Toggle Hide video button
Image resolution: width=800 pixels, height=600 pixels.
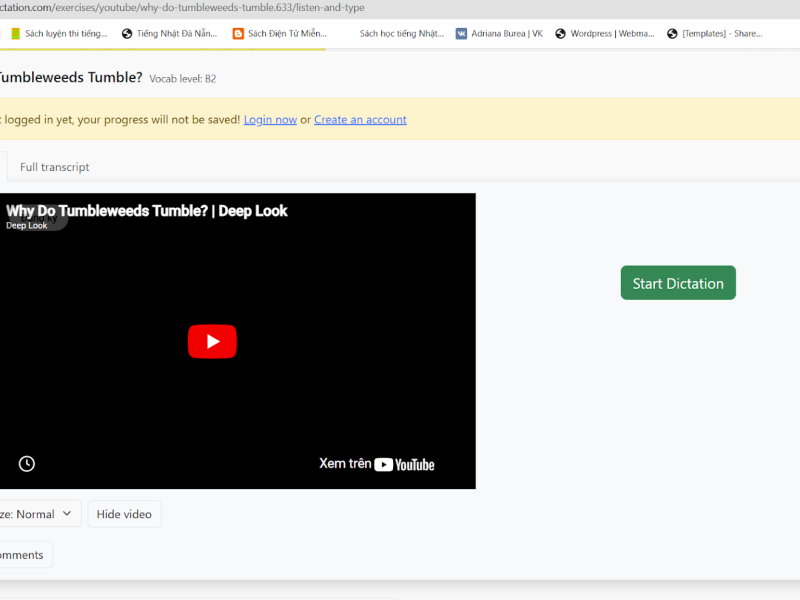[x=124, y=514]
